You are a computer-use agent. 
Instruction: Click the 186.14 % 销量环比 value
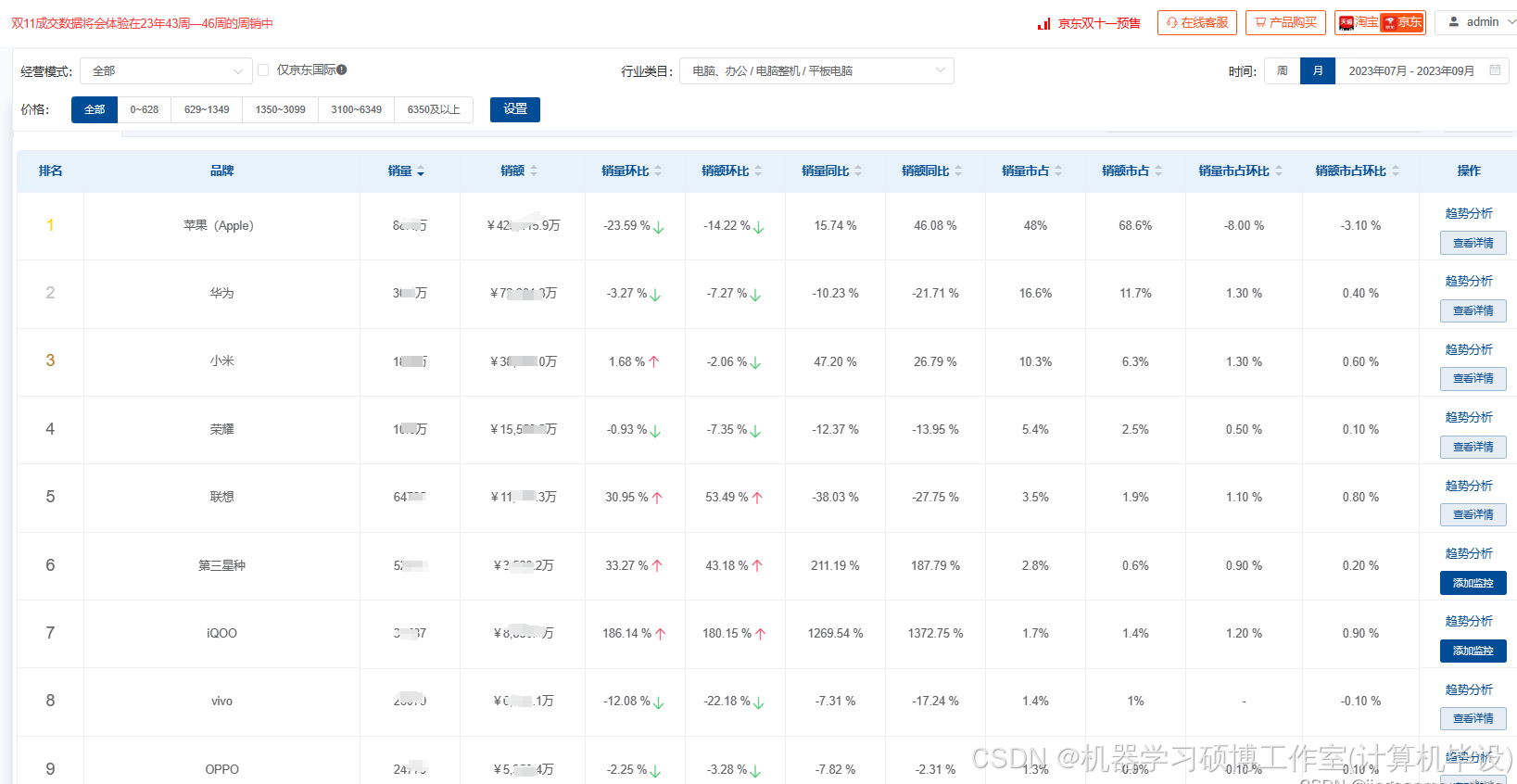point(626,633)
